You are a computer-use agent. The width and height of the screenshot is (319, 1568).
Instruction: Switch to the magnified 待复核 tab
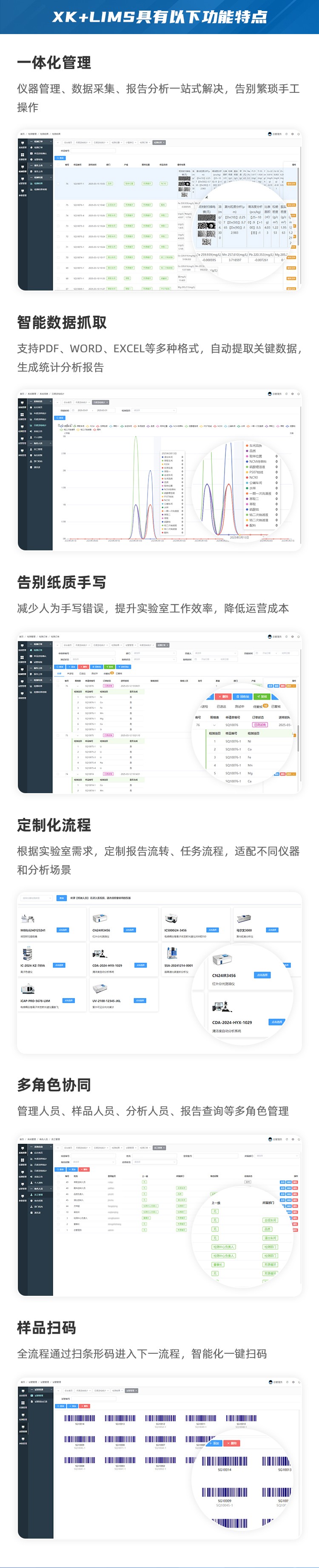pos(258,707)
